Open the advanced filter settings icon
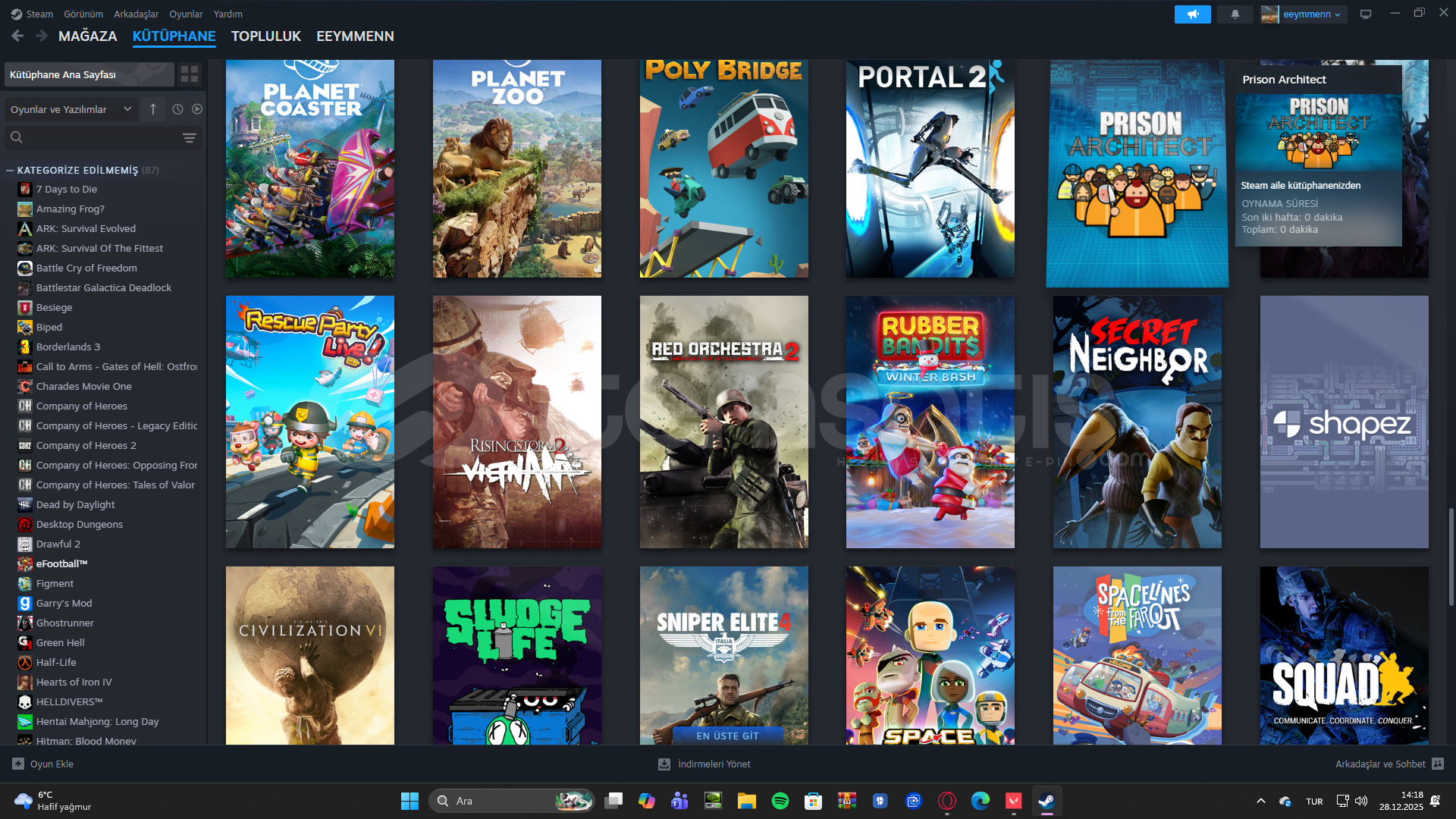1456x819 pixels. 190,138
